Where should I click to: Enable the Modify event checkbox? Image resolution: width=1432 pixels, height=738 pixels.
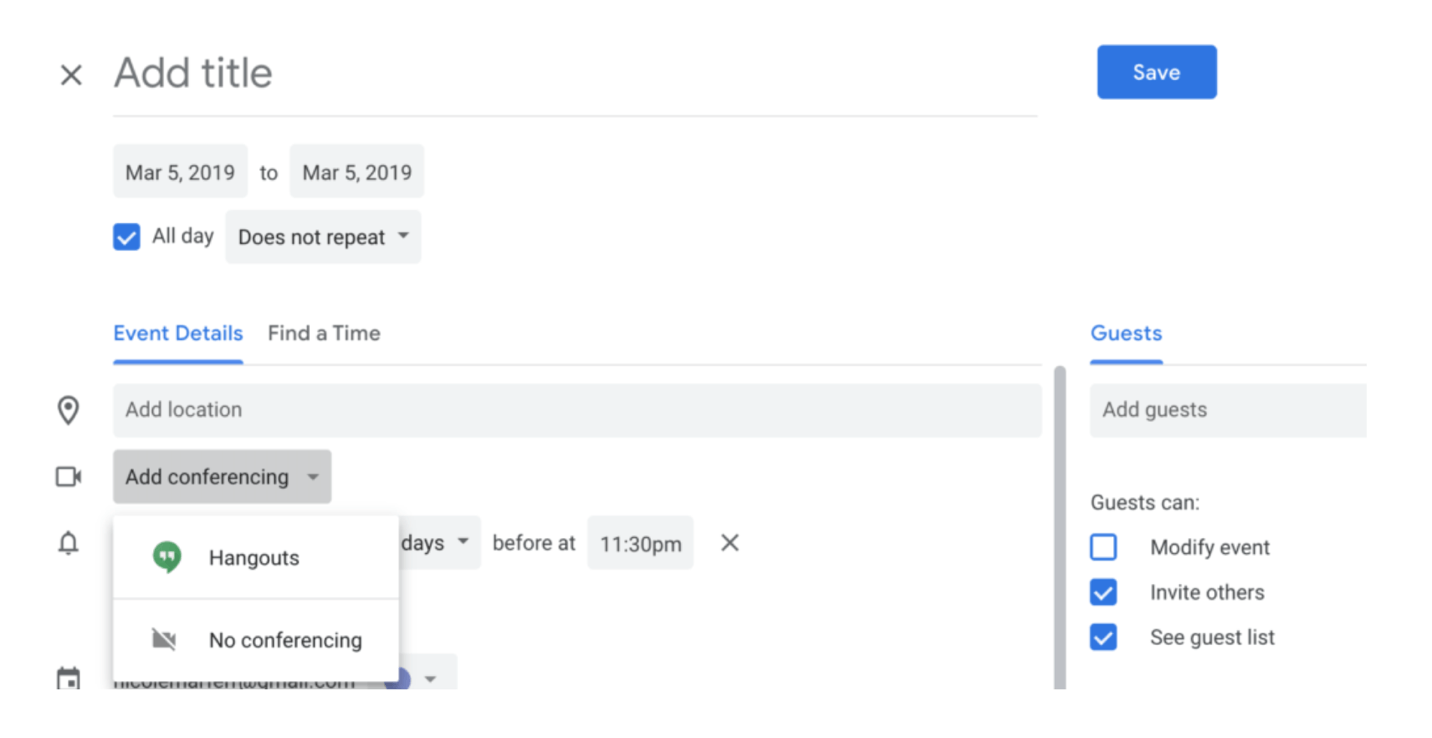pos(1103,547)
